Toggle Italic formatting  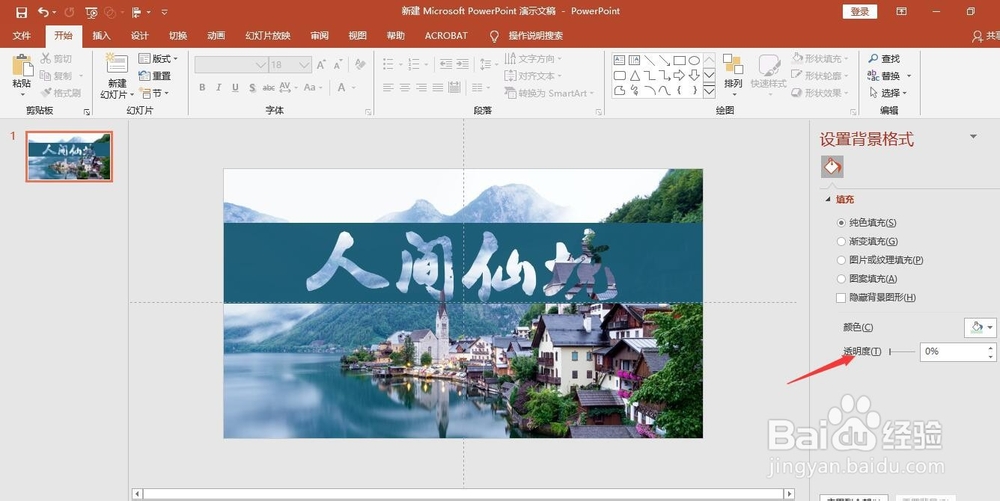219,87
